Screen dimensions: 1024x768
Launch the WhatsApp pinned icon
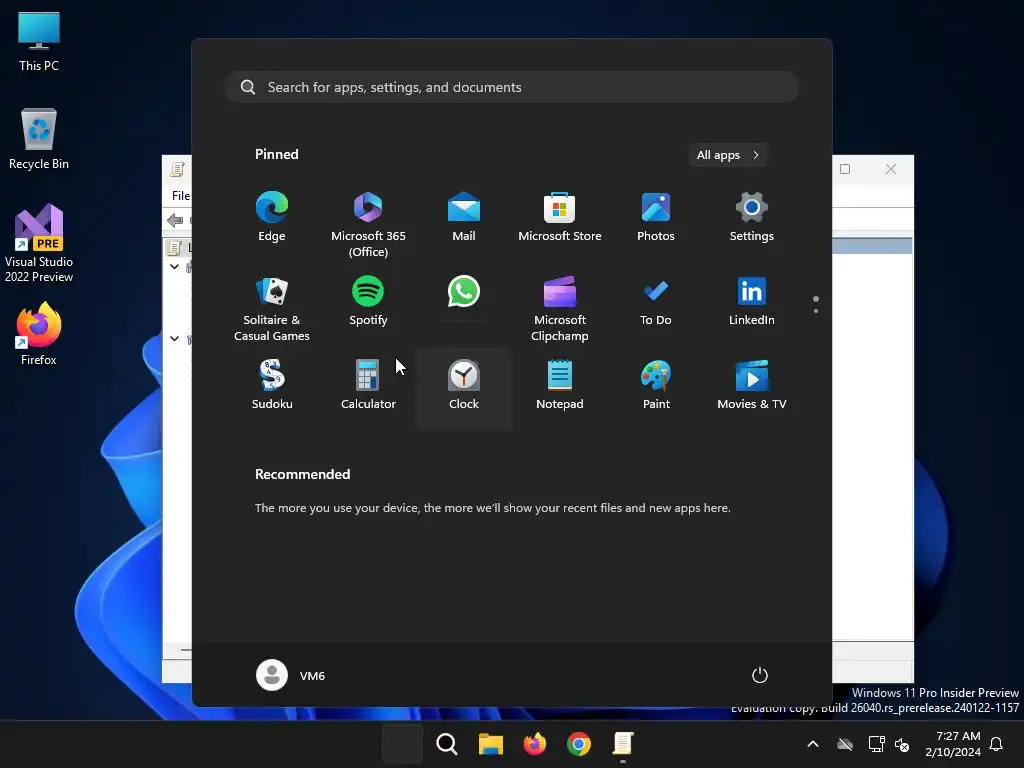pyautogui.click(x=464, y=292)
